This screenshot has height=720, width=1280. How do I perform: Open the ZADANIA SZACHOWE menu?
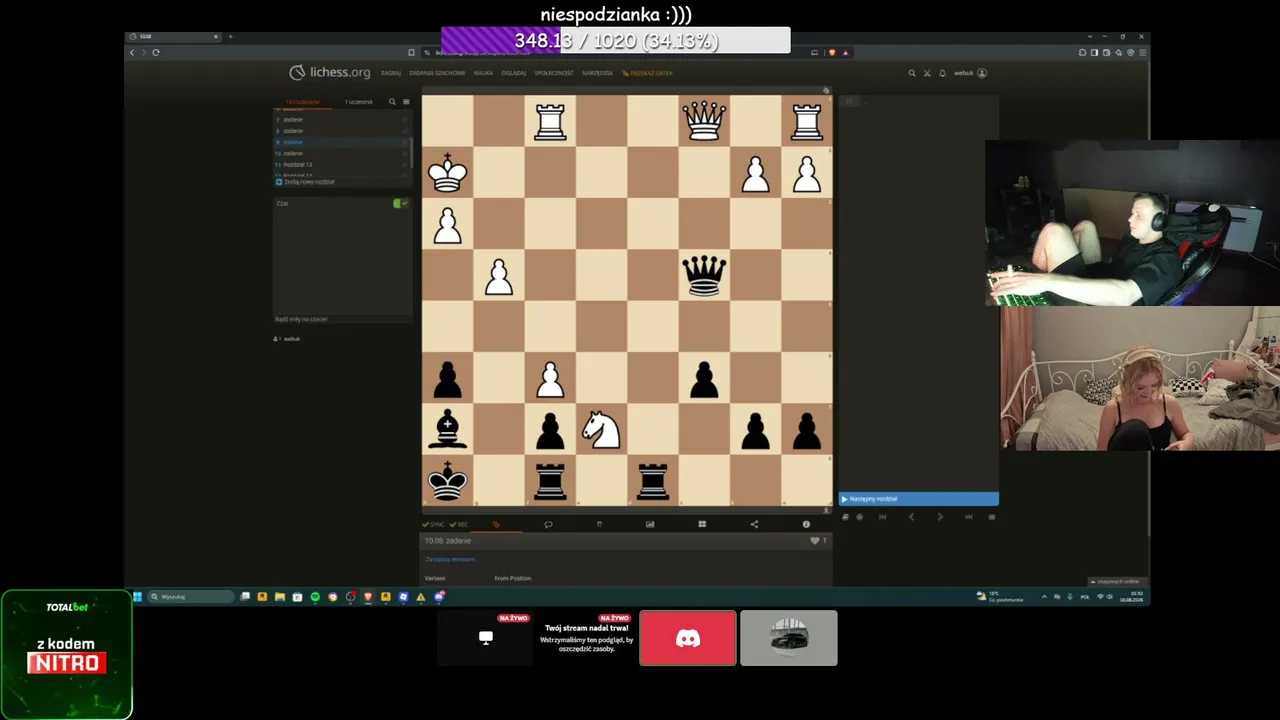point(437,73)
